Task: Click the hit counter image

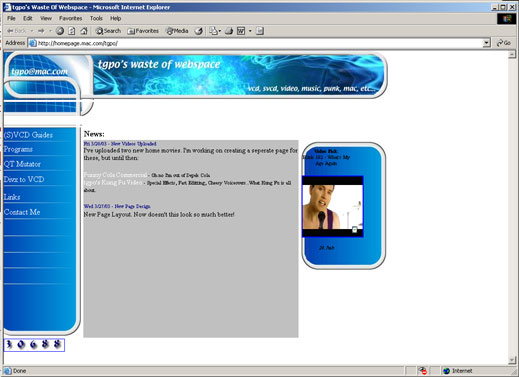Action: (34, 345)
